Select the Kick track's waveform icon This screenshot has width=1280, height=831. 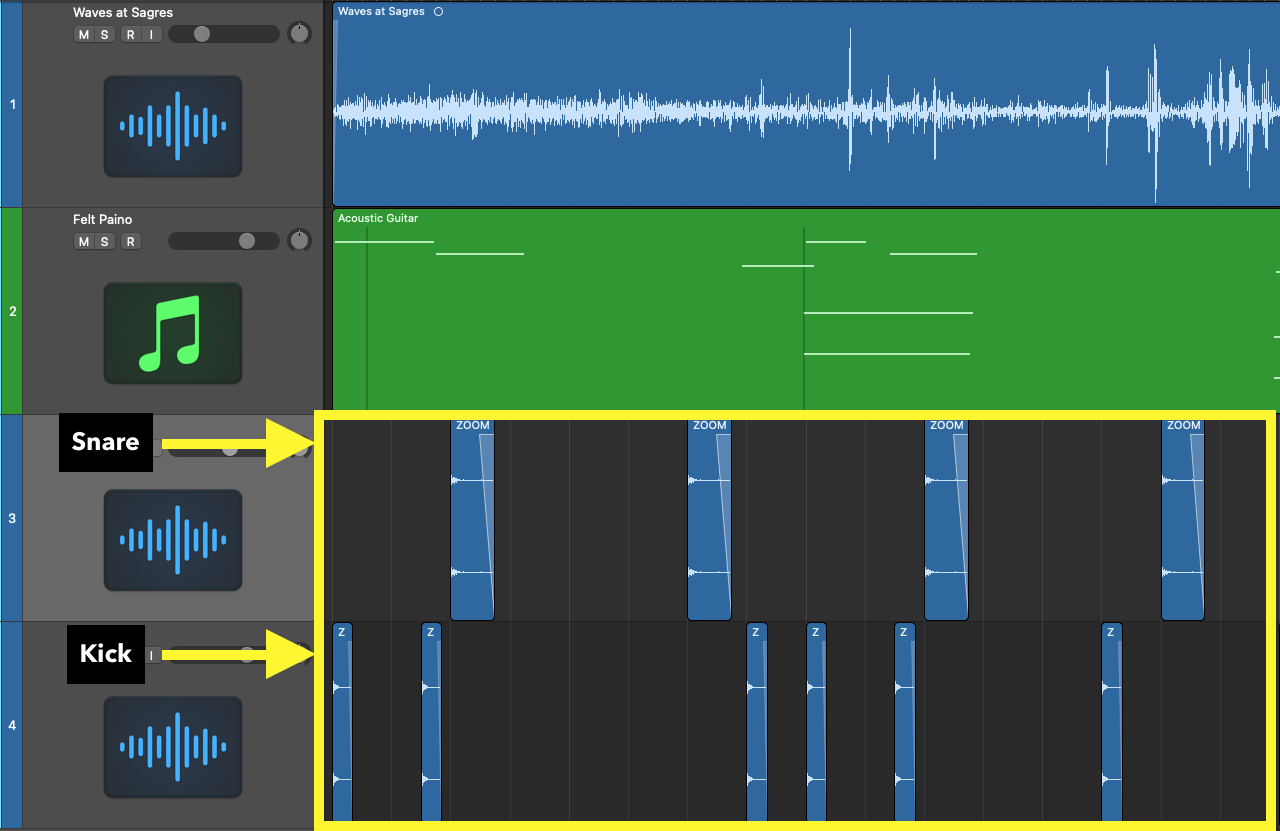172,747
